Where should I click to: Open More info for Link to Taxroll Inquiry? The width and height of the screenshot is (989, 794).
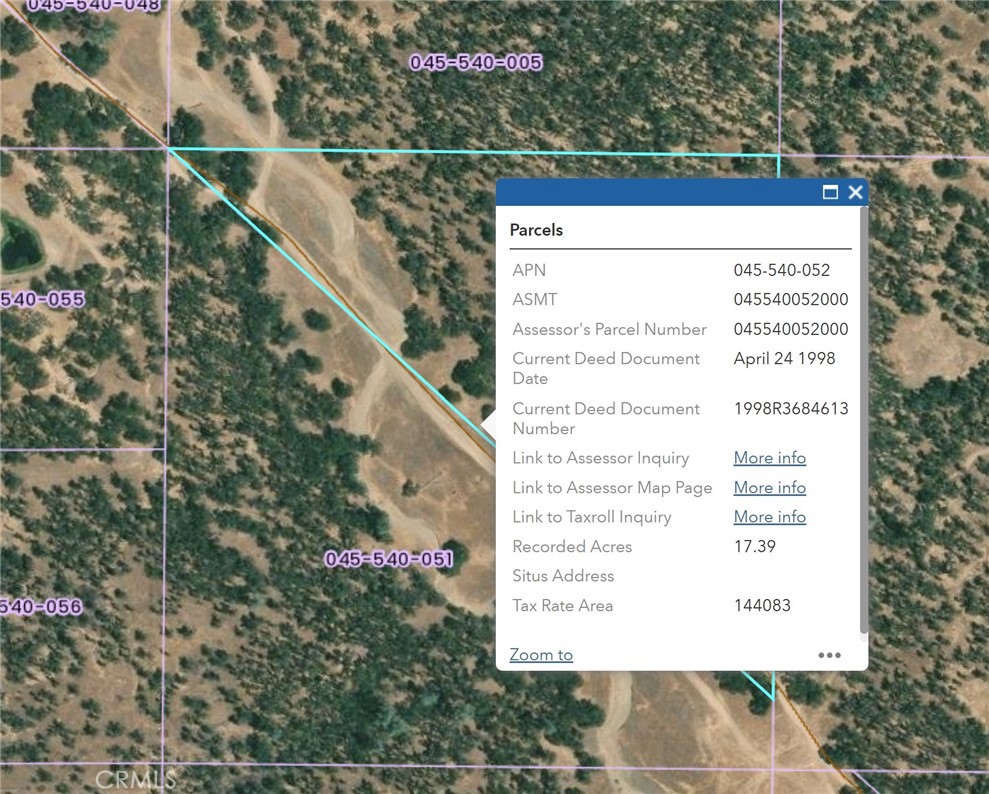coord(769,517)
